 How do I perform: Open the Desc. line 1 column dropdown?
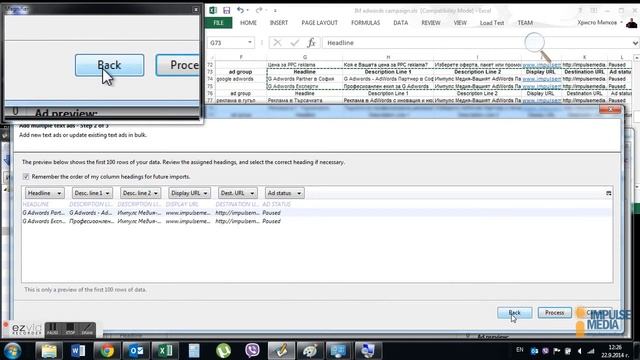(92, 193)
